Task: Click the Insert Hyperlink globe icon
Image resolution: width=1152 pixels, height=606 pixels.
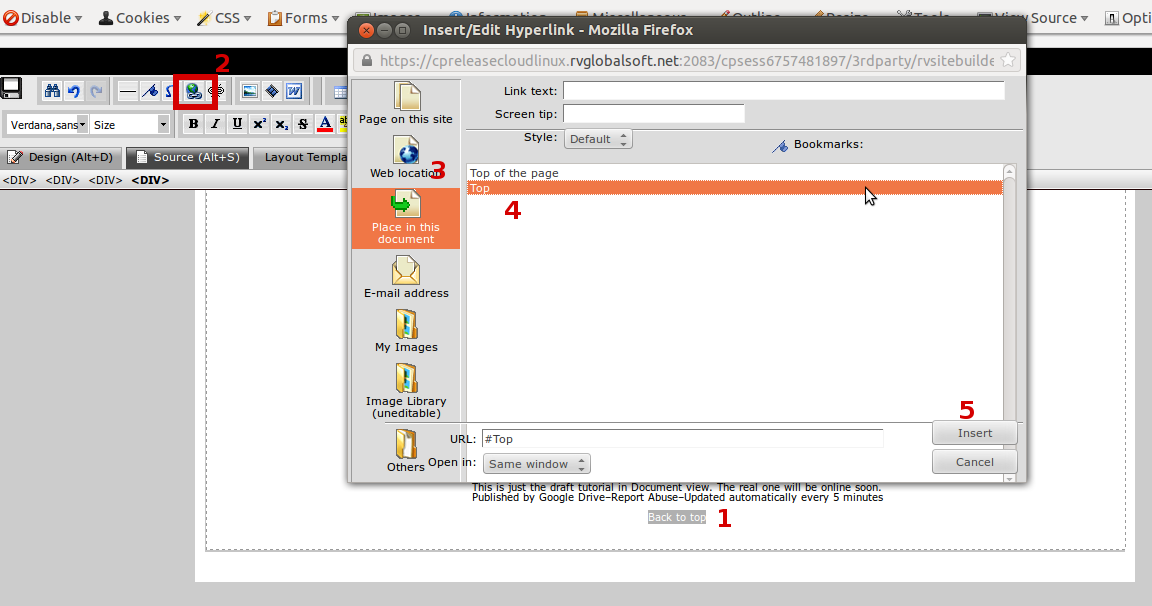Action: (193, 92)
